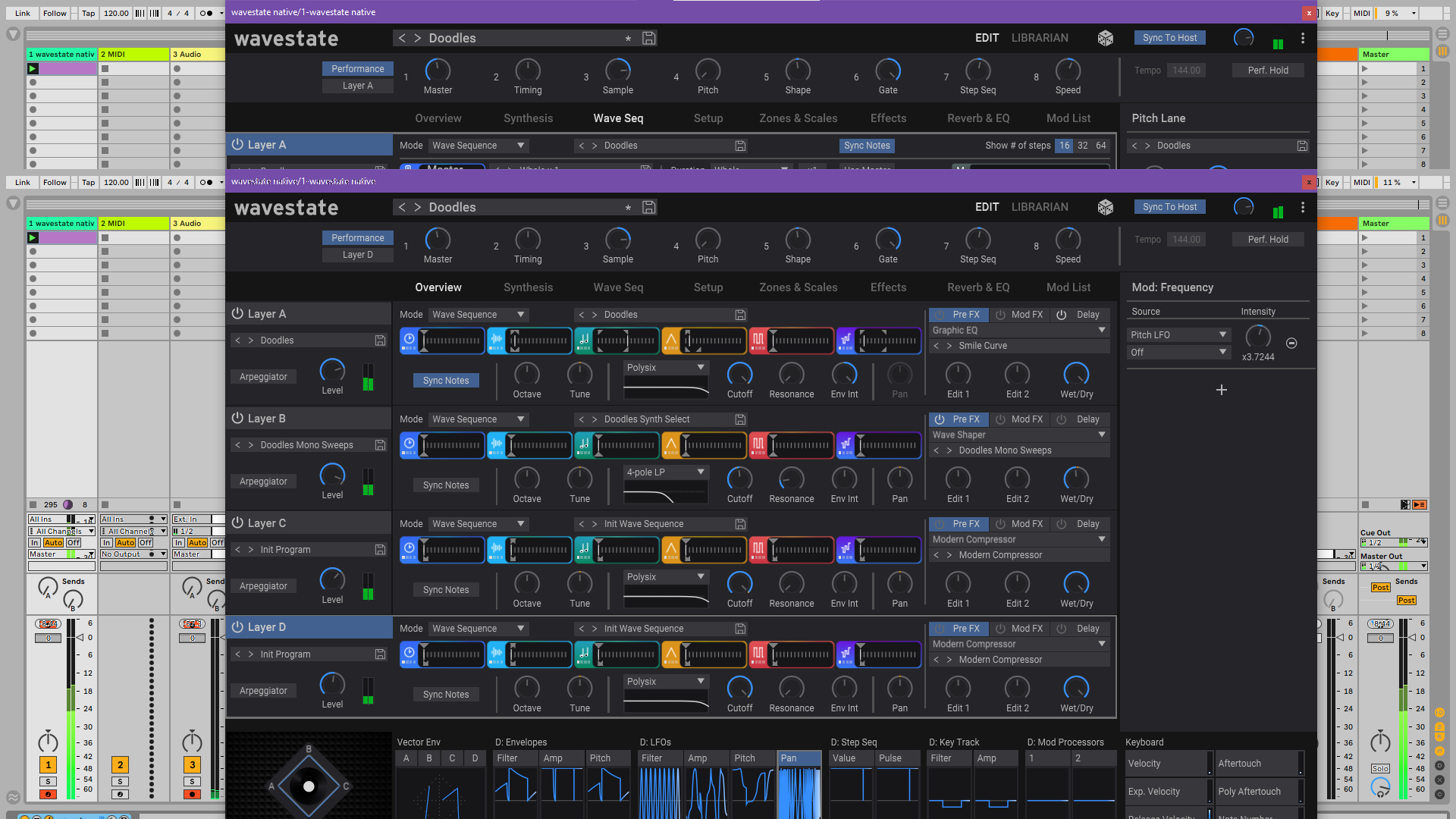Click the save icon beside Doodles Mono Sweeps
1456x819 pixels.
[x=380, y=445]
